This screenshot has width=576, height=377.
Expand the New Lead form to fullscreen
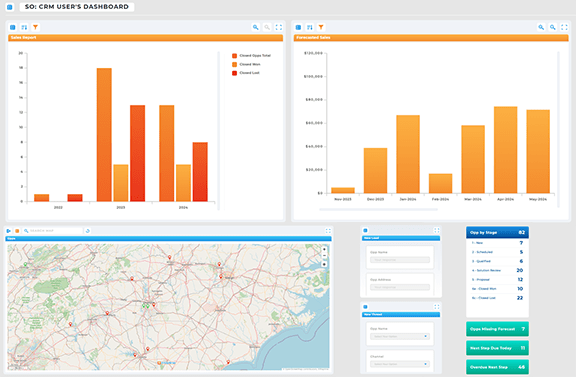(436, 230)
